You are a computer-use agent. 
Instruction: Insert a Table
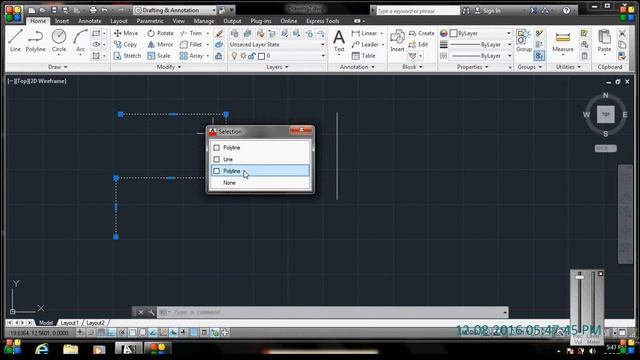(x=364, y=56)
